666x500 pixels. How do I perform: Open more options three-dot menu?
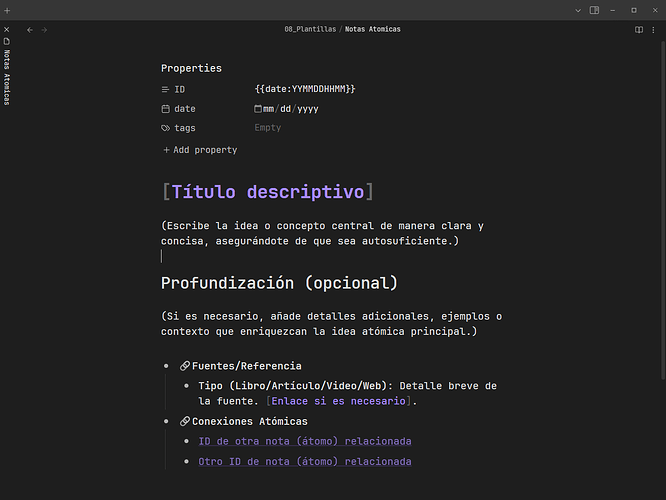tap(653, 30)
